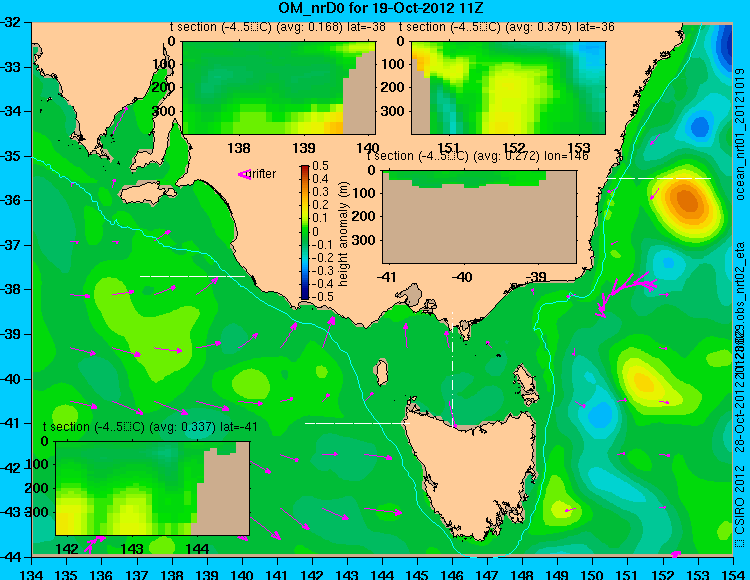The height and width of the screenshot is (580, 750).
Task: Click the main map longitude label 134
Action: 32,574
